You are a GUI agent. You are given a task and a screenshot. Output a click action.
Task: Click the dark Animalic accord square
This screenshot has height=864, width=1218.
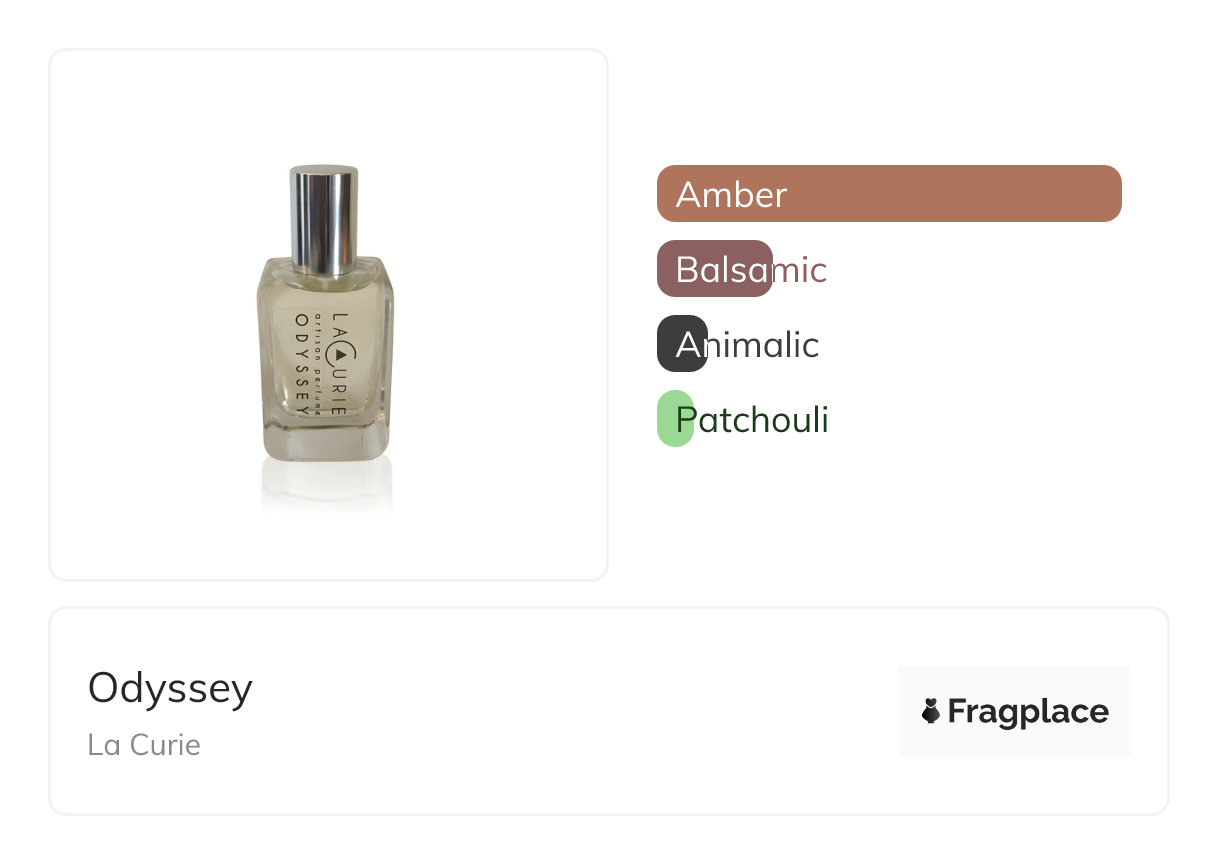pyautogui.click(x=682, y=344)
